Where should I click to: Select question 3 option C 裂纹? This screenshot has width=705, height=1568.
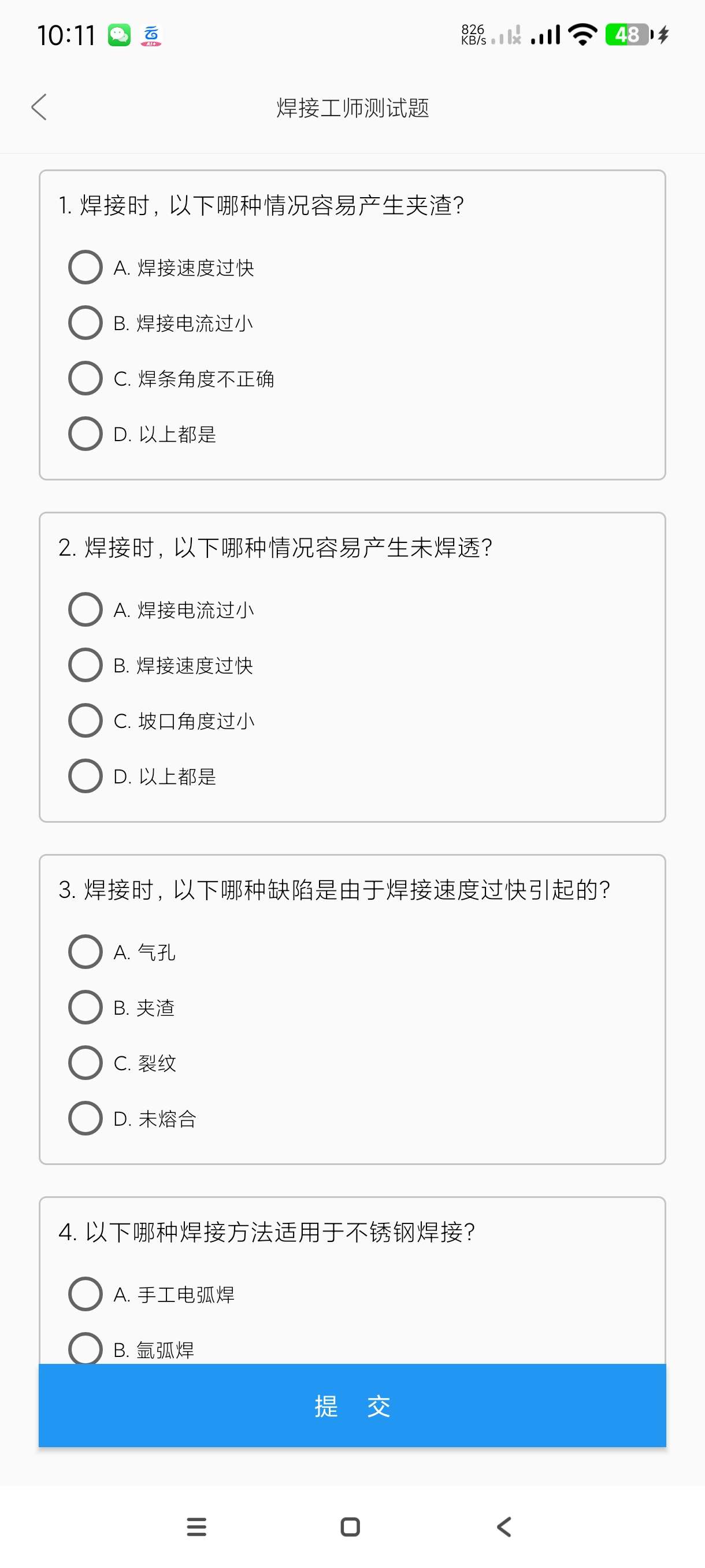pyautogui.click(x=86, y=1063)
